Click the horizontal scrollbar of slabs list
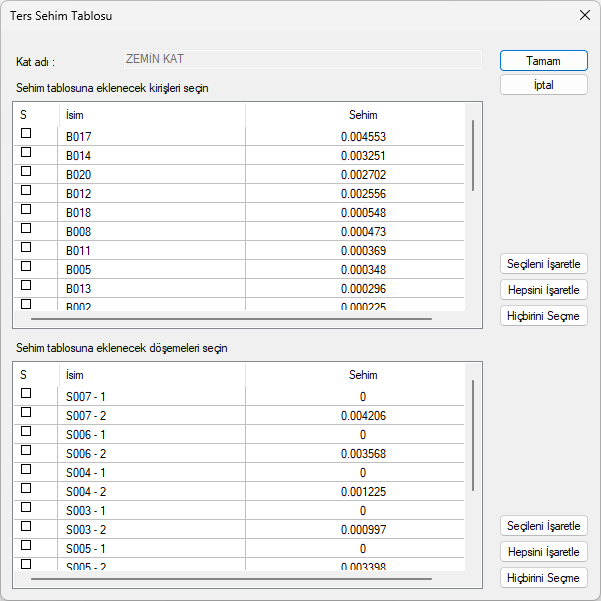This screenshot has width=601, height=601. click(x=231, y=579)
